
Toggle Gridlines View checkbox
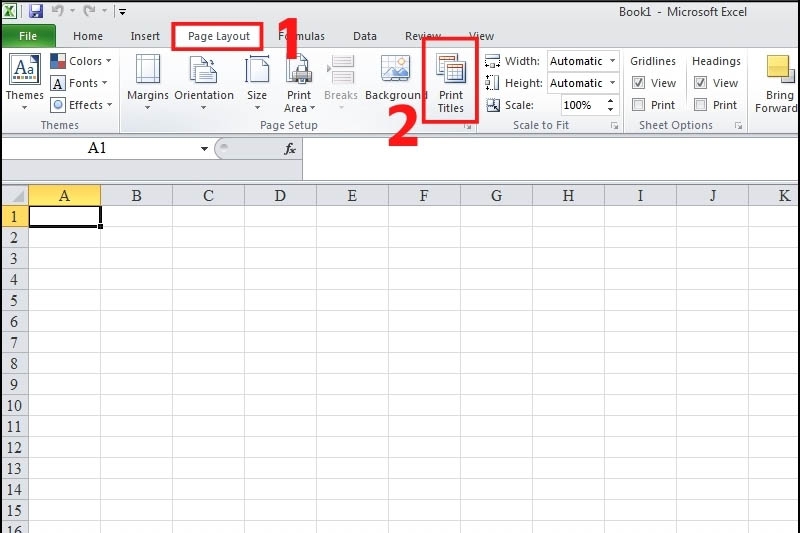click(639, 83)
